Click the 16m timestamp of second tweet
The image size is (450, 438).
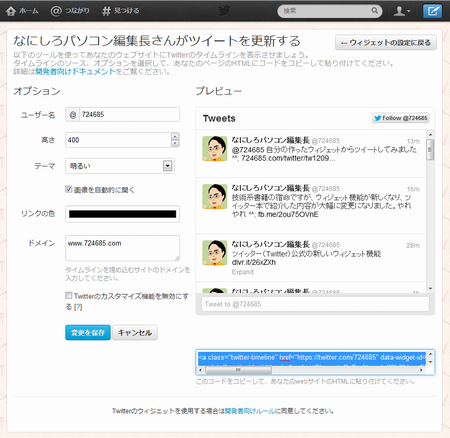click(413, 189)
